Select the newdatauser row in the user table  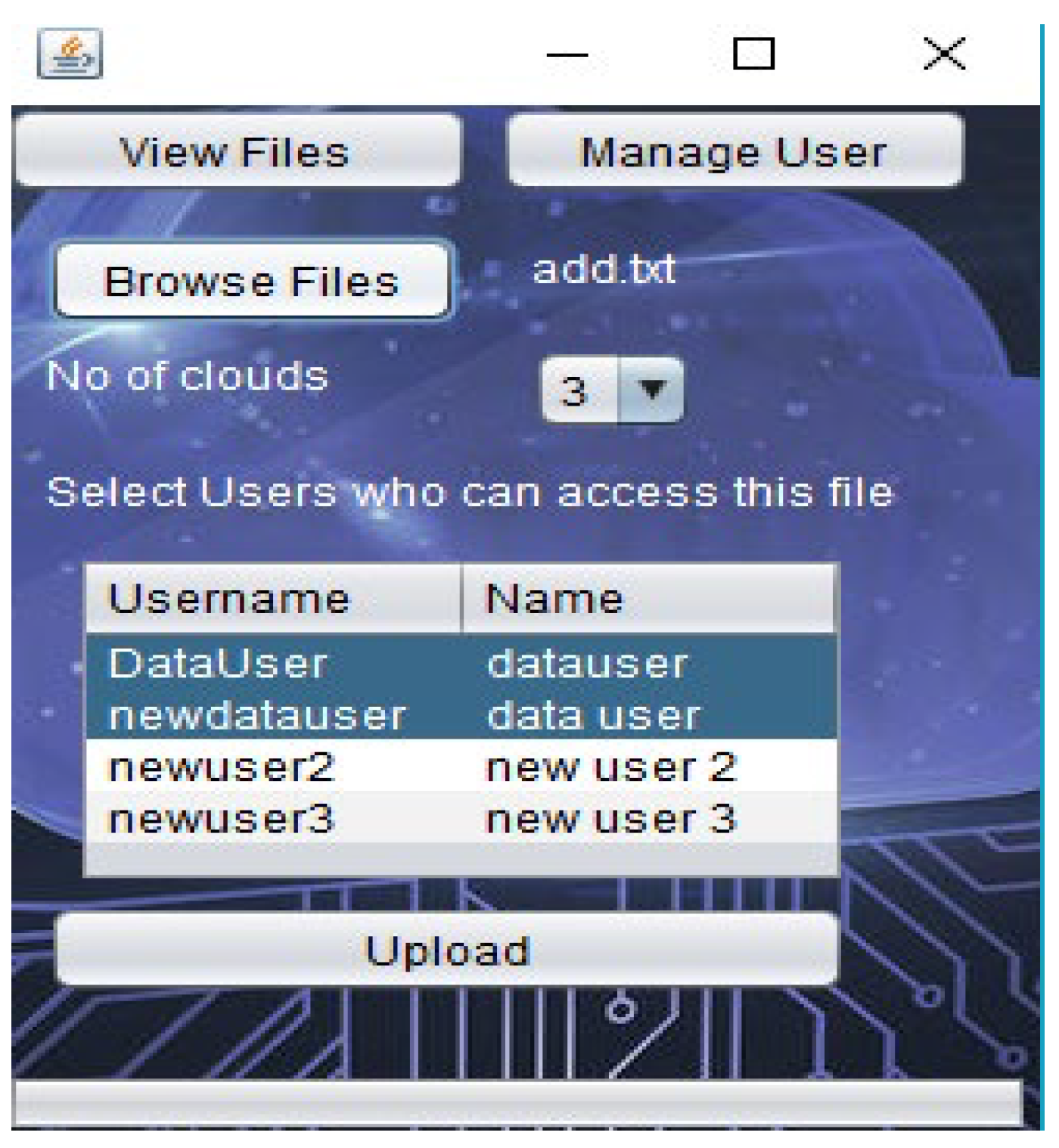(257, 715)
